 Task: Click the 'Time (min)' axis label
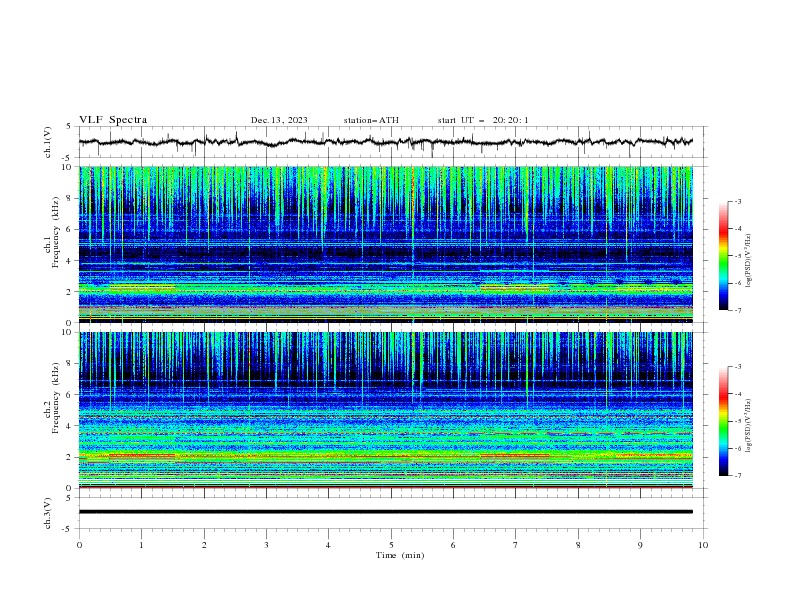tap(400, 555)
